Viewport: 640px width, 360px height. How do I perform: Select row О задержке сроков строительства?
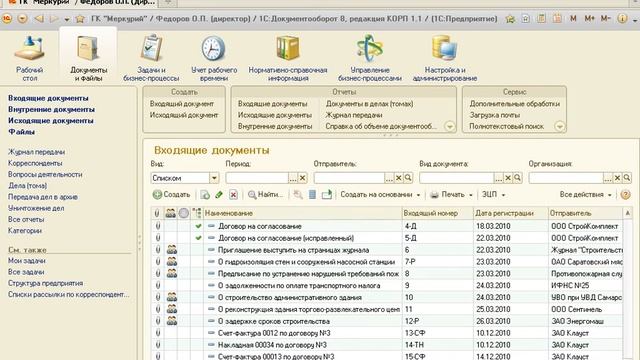coord(387,321)
